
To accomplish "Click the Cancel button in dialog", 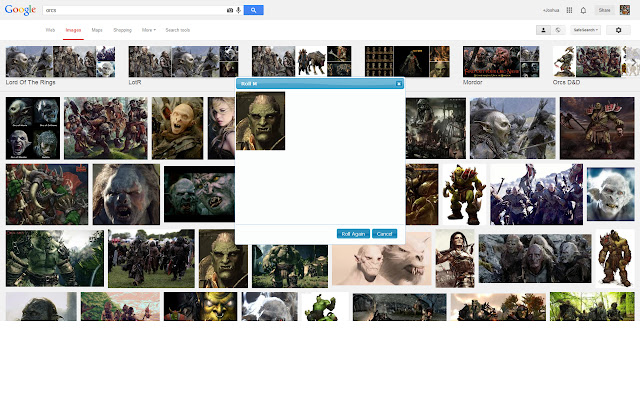I will 384,234.
